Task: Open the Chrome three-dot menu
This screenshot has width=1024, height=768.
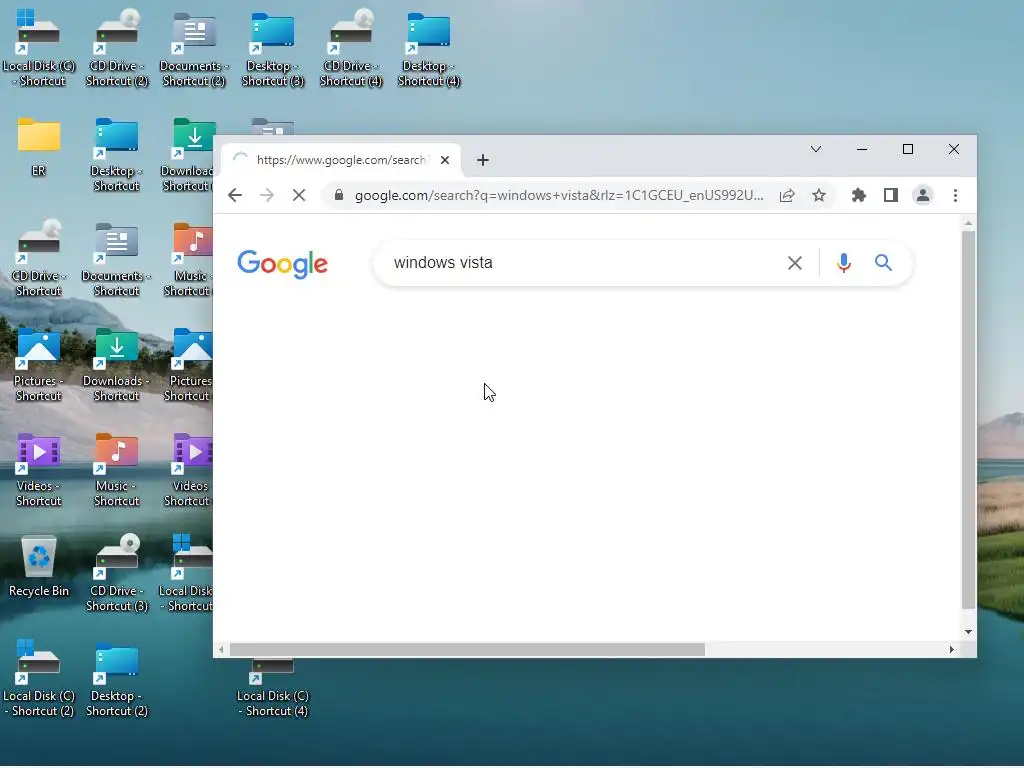Action: [x=955, y=195]
